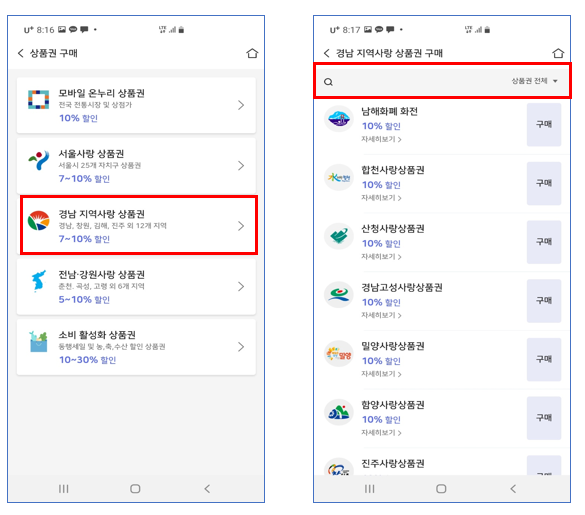Tap recent apps button on right phone
The image size is (585, 515).
tap(369, 489)
